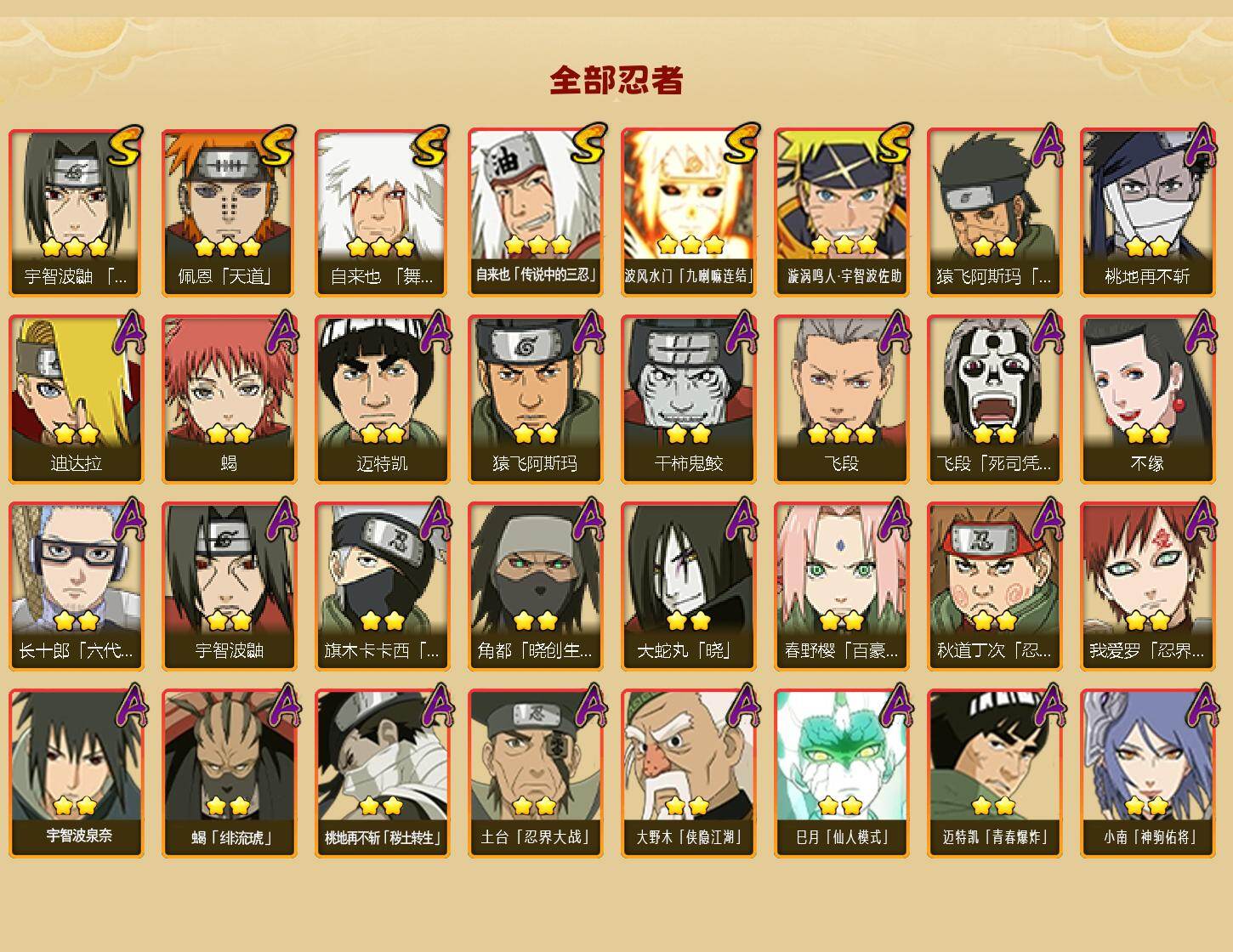1233x952 pixels.
Task: Select the 宇智波鼬 A-rank card
Action: click(x=229, y=586)
